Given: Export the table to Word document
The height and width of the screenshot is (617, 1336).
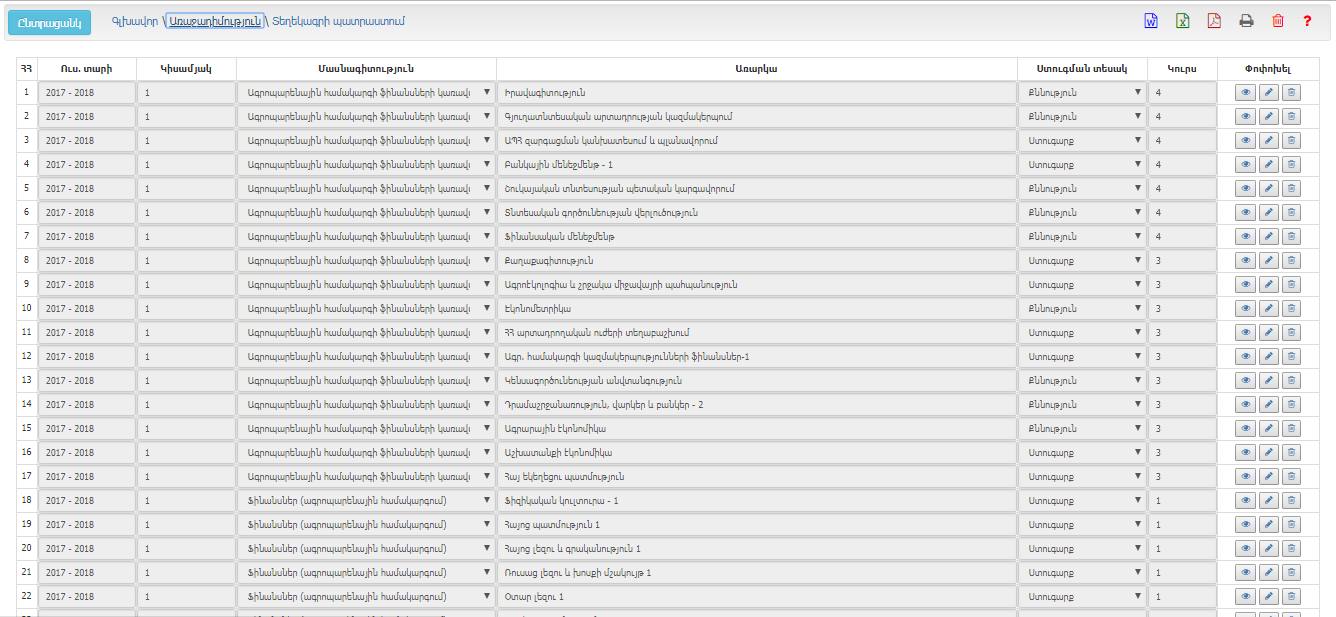Looking at the screenshot, I should pyautogui.click(x=1150, y=21).
